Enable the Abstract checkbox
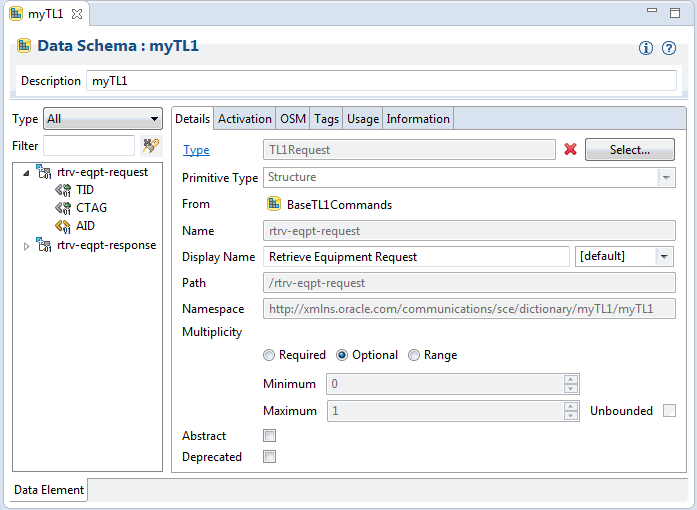 click(269, 435)
